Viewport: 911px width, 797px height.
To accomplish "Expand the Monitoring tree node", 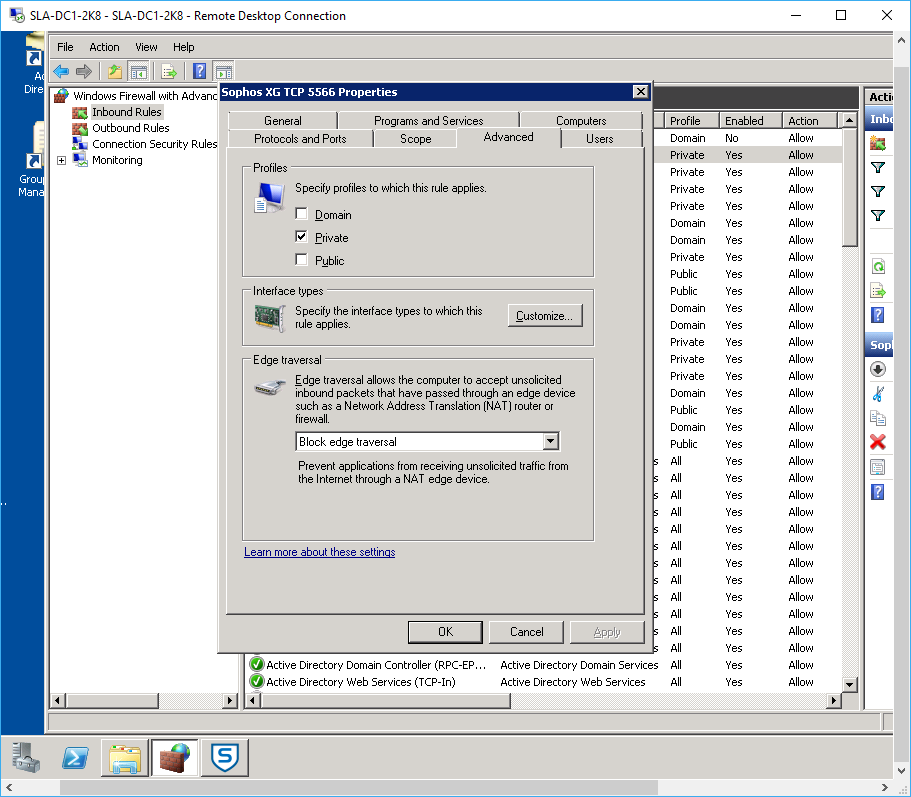I will pos(62,160).
